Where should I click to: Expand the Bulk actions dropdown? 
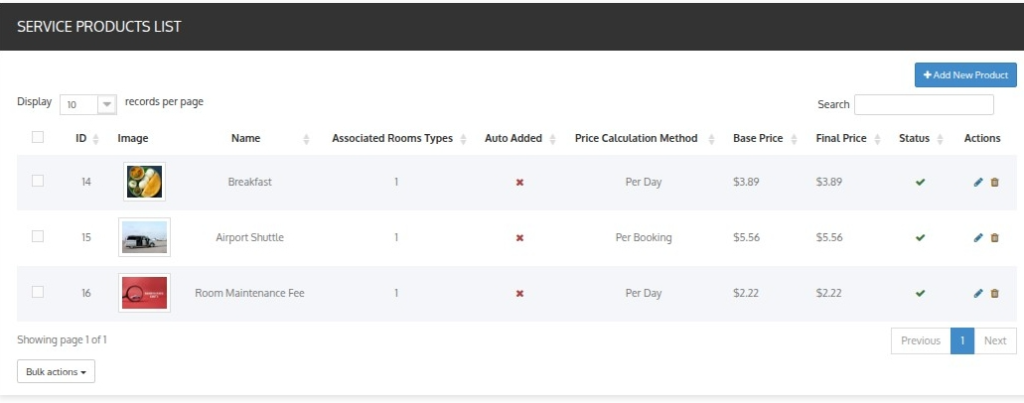point(56,371)
